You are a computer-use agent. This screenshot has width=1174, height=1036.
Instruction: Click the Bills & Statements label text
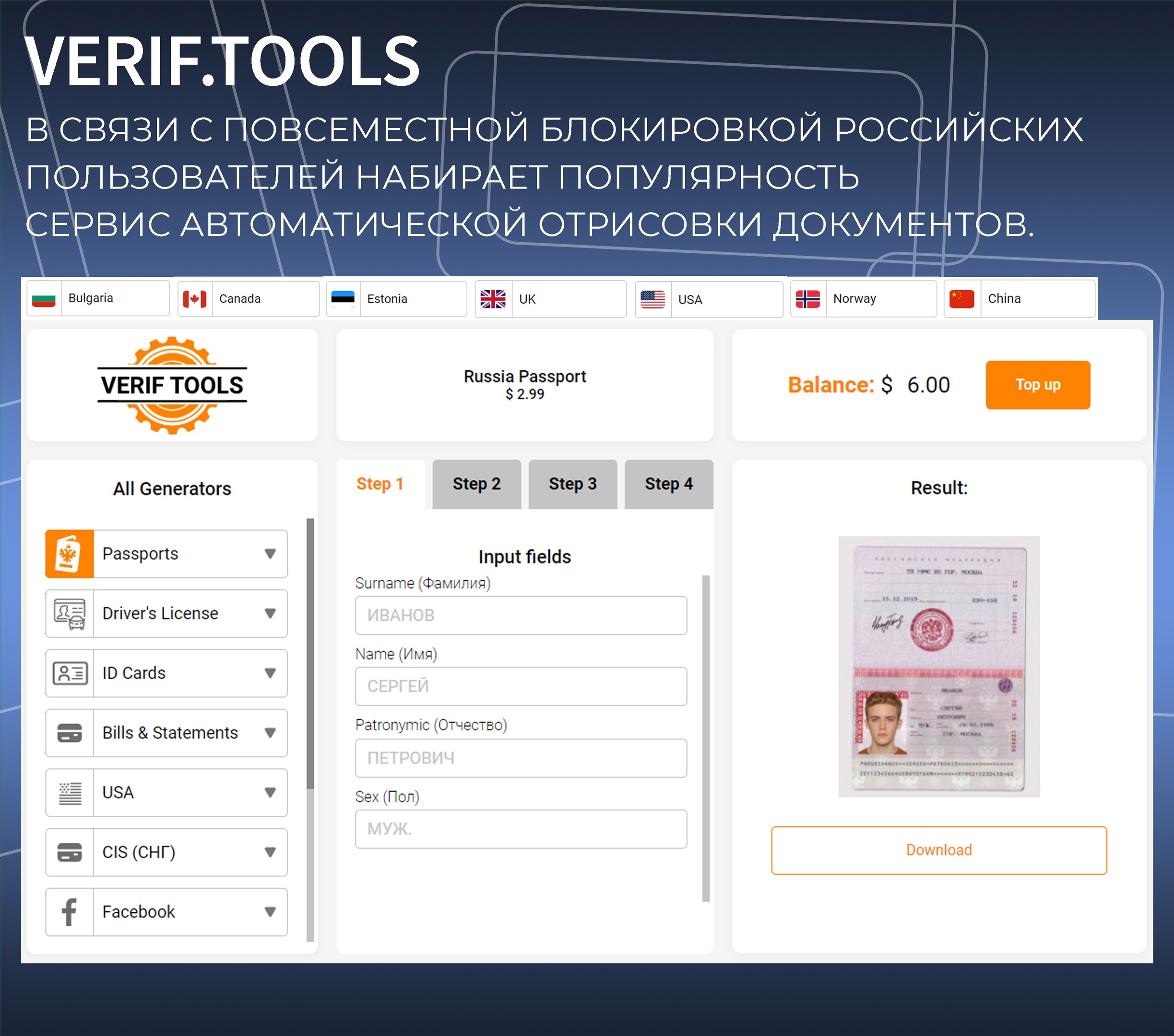170,733
